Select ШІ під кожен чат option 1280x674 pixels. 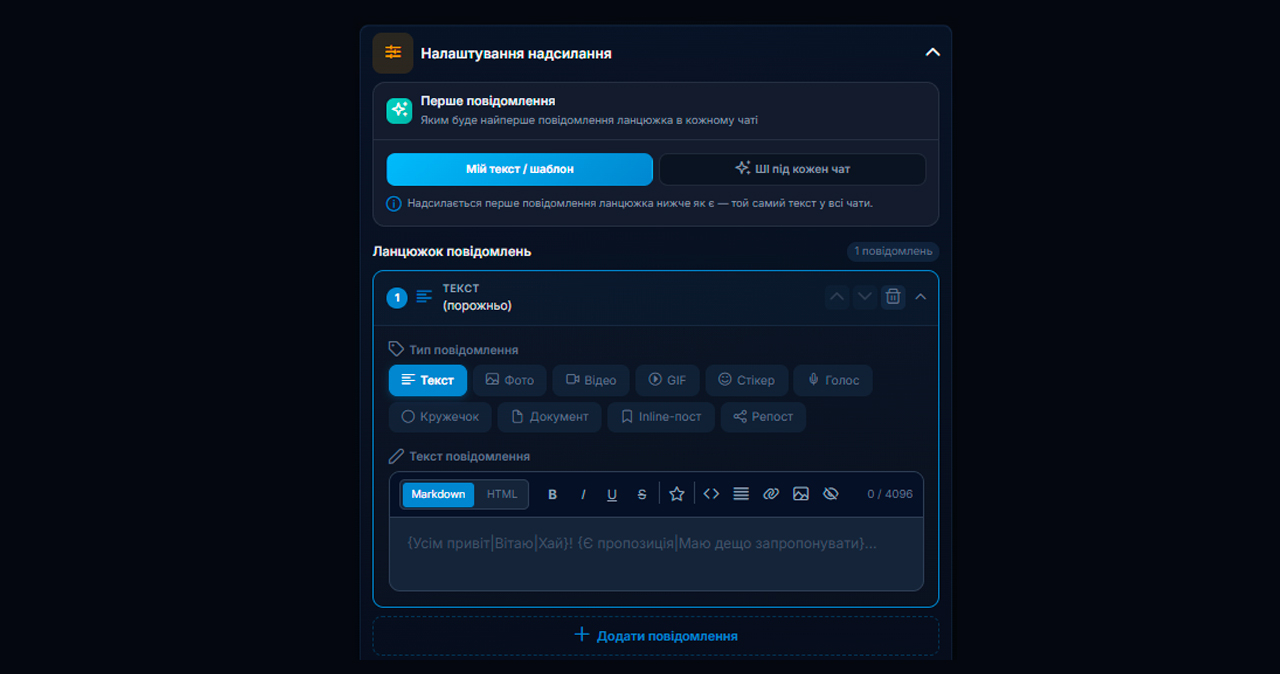pos(792,169)
